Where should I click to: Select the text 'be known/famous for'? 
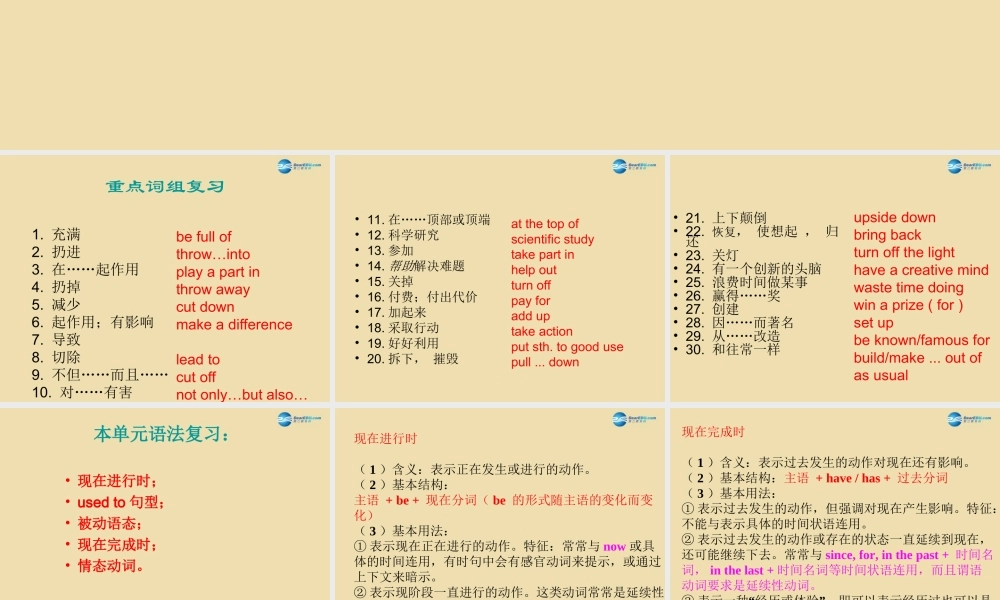pyautogui.click(x=919, y=339)
